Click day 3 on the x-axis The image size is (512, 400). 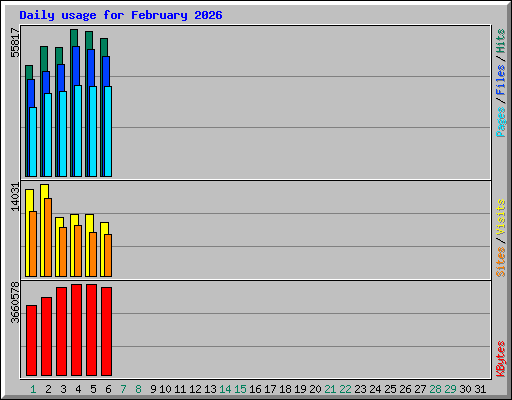pos(63,389)
